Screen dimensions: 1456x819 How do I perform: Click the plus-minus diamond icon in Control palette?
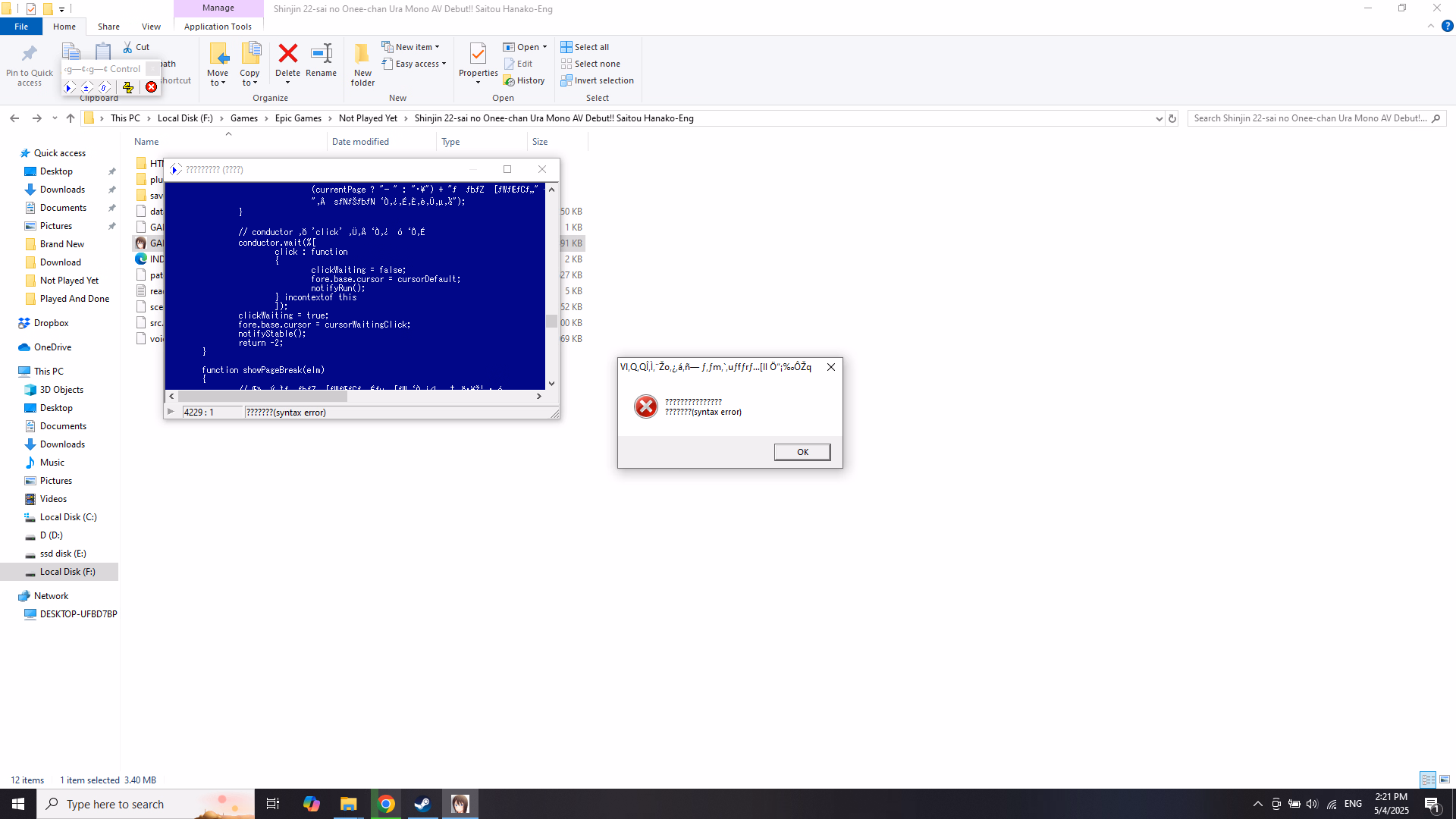(x=86, y=88)
